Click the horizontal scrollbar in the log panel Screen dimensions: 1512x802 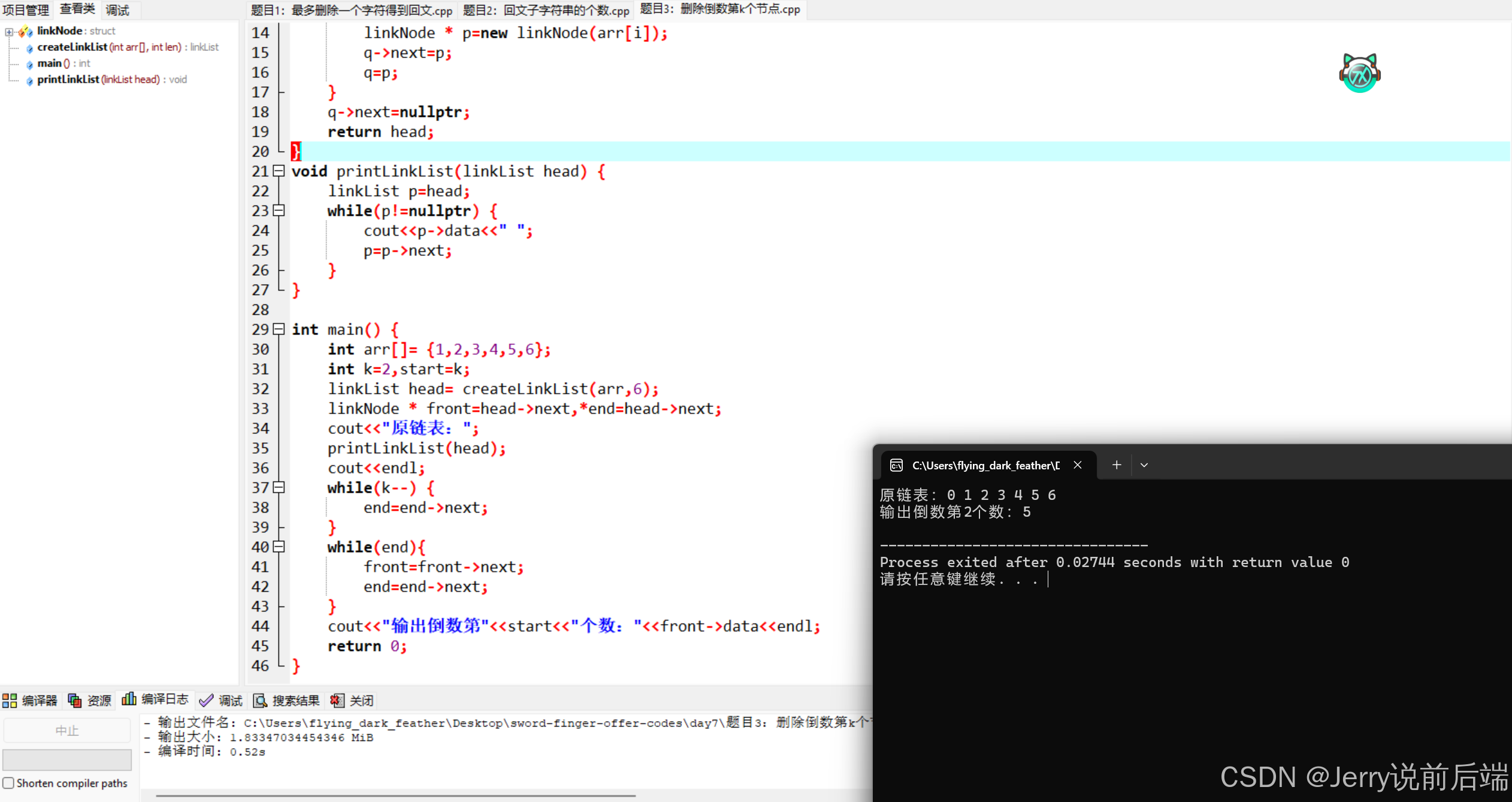coord(395,795)
